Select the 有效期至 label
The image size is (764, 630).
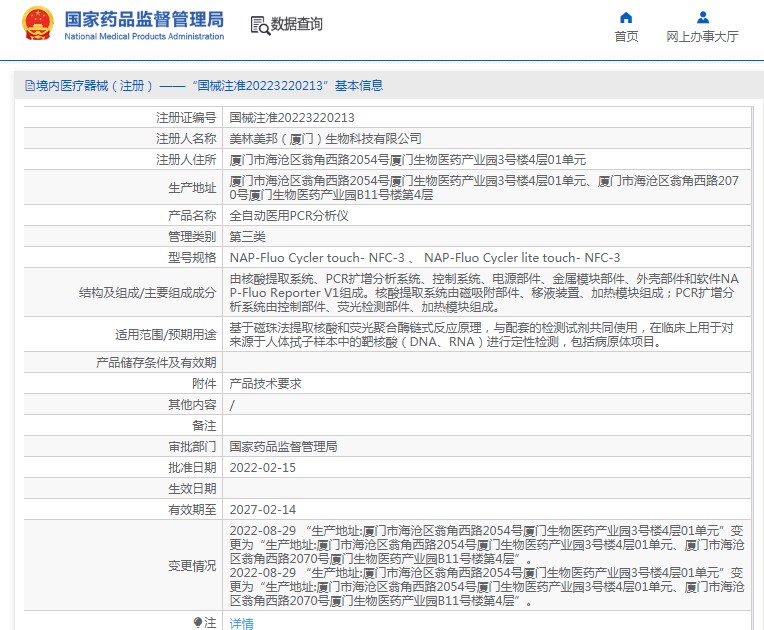(192, 509)
